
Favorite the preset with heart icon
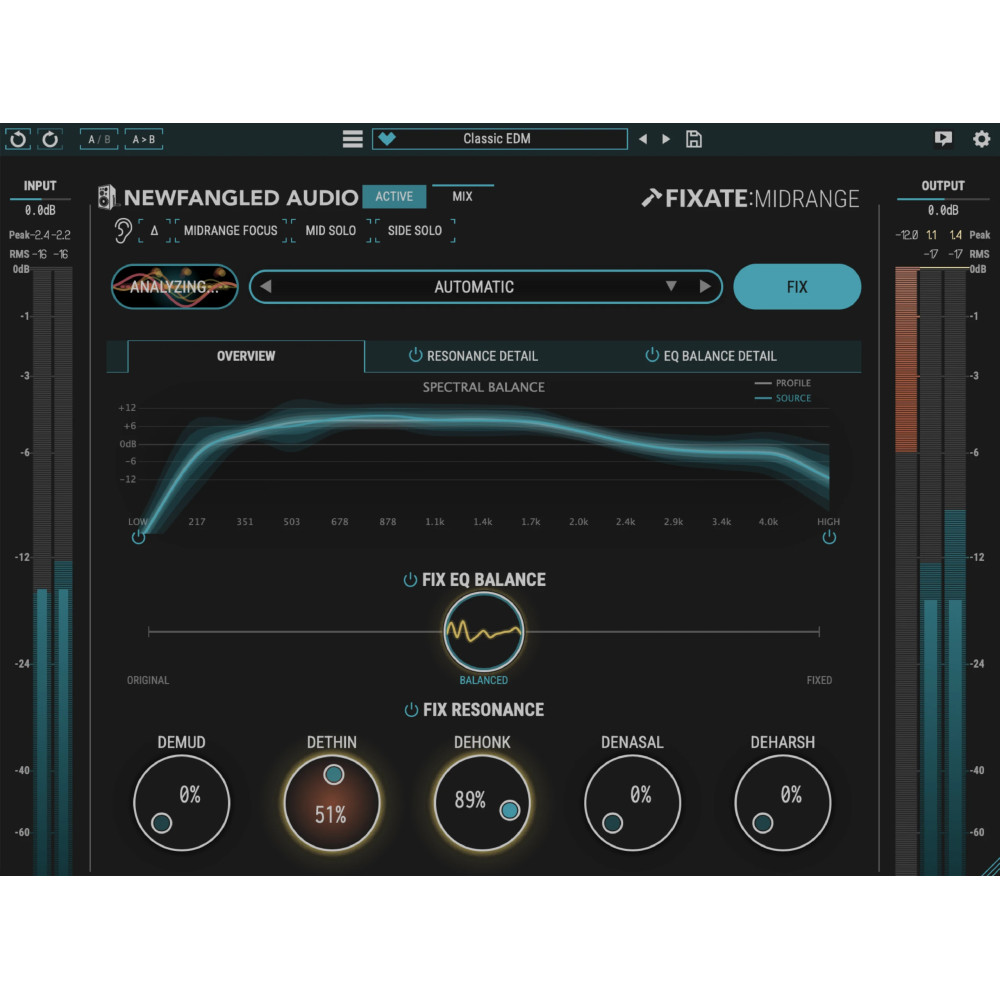point(387,139)
